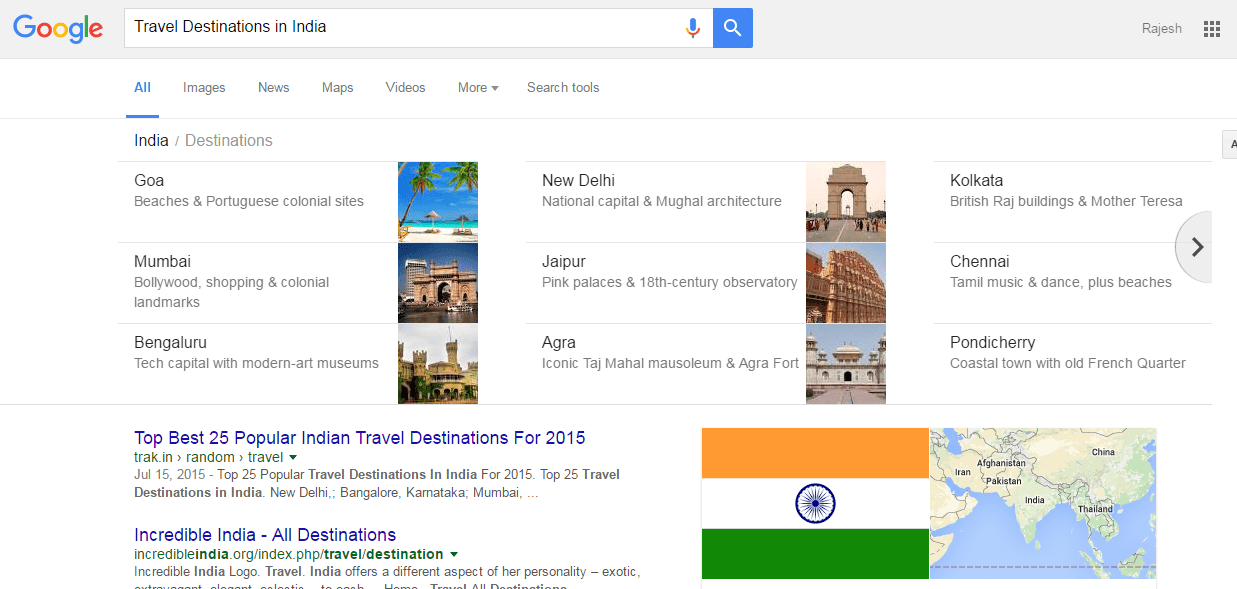Switch to the Maps tab

coord(338,88)
